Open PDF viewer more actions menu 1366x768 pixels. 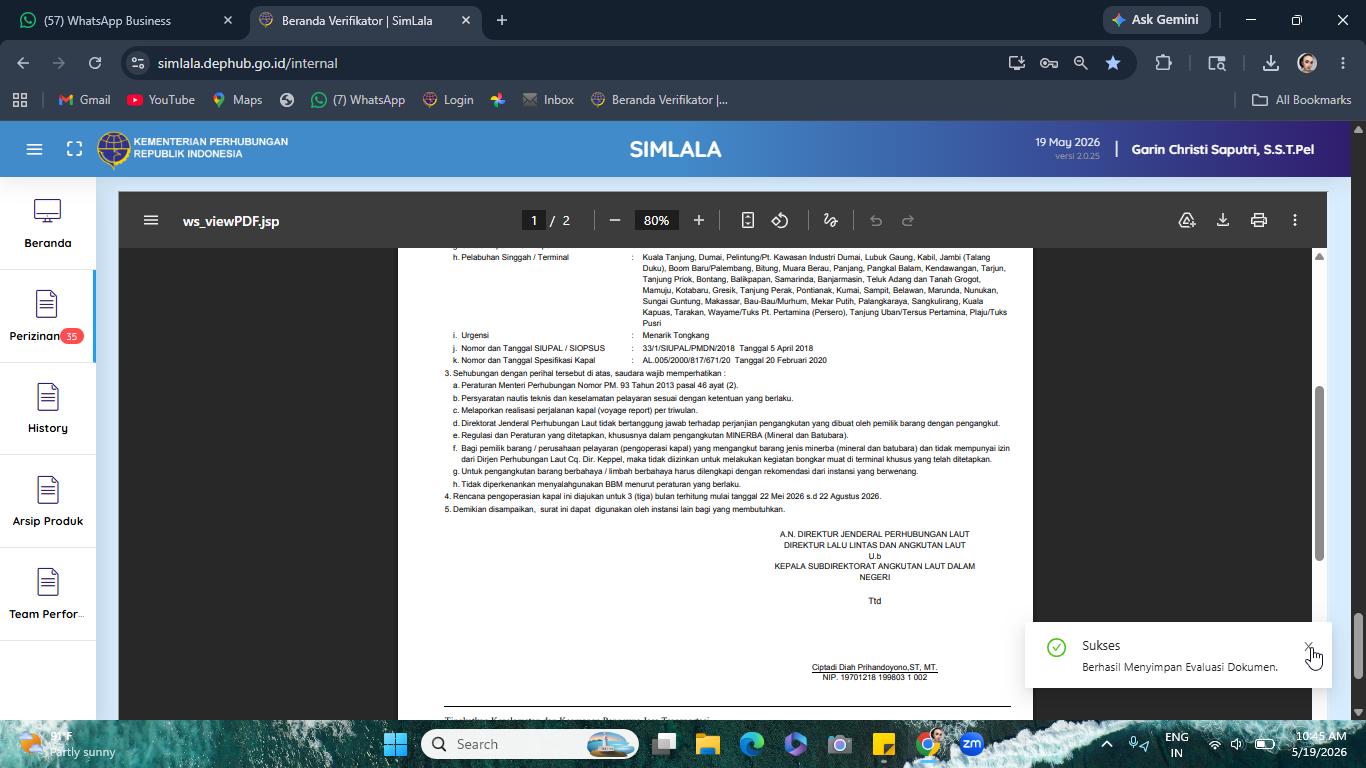[1295, 220]
